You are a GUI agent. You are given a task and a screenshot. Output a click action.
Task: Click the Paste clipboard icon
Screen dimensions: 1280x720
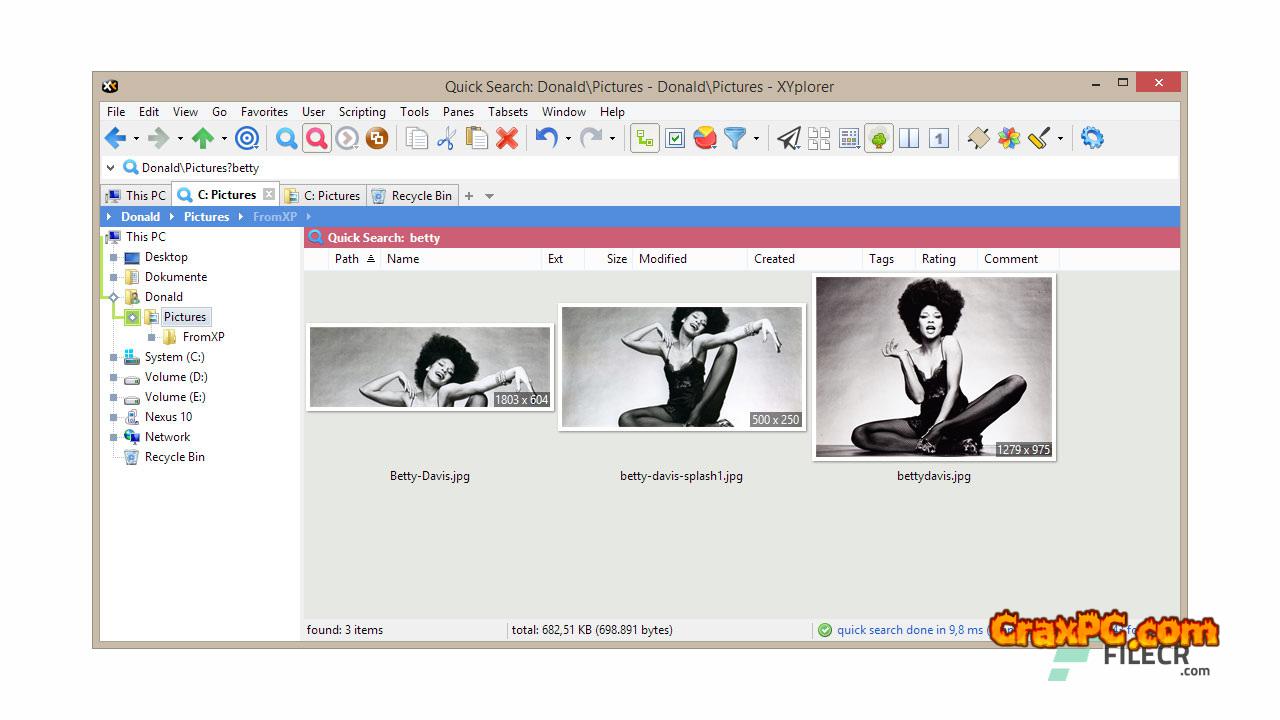coord(477,139)
